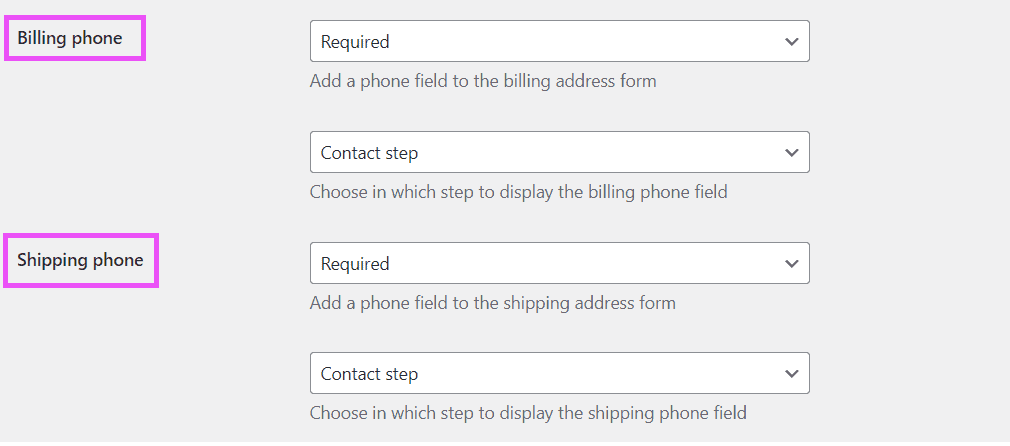The width and height of the screenshot is (1010, 446).
Task: Click the 'Required' value text beside Shipping phone
Action: (x=355, y=264)
